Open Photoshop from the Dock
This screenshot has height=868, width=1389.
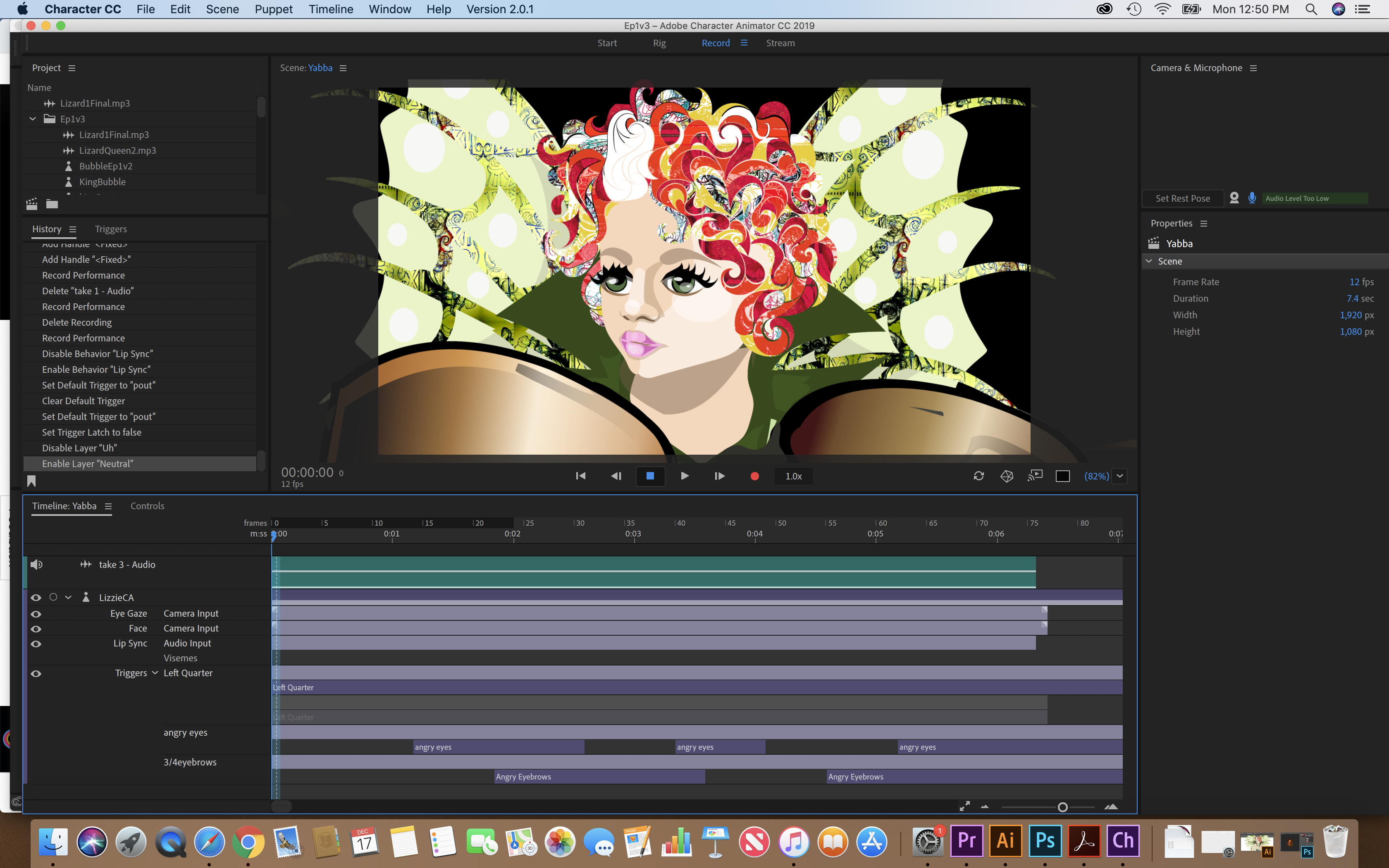(x=1045, y=841)
